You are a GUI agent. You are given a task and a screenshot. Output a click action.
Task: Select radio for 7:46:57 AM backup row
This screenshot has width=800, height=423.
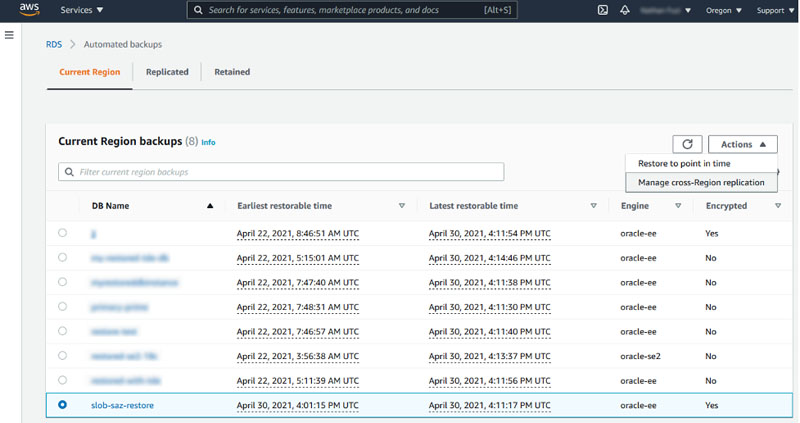(62, 331)
